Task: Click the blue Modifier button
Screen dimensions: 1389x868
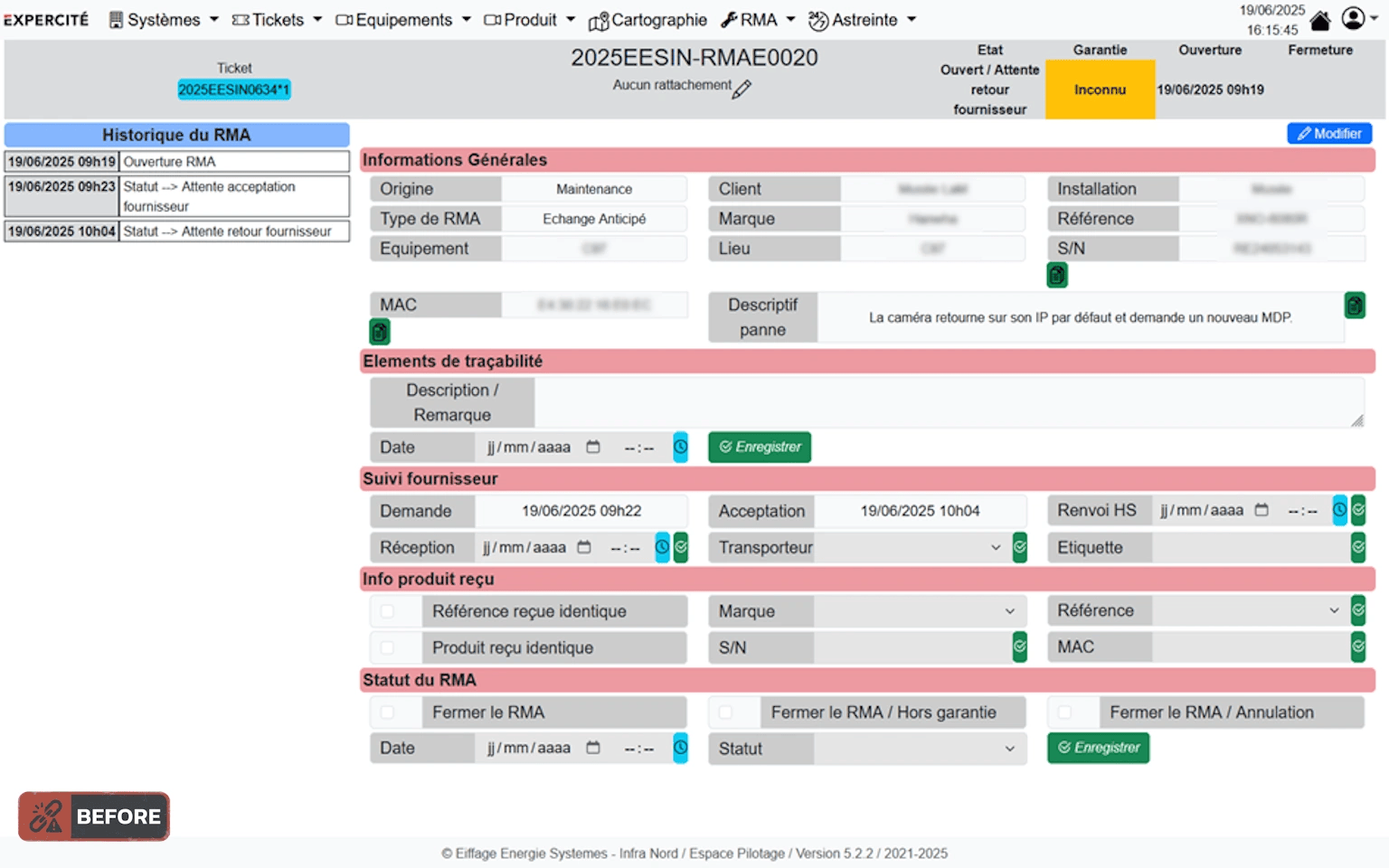Action: tap(1328, 134)
